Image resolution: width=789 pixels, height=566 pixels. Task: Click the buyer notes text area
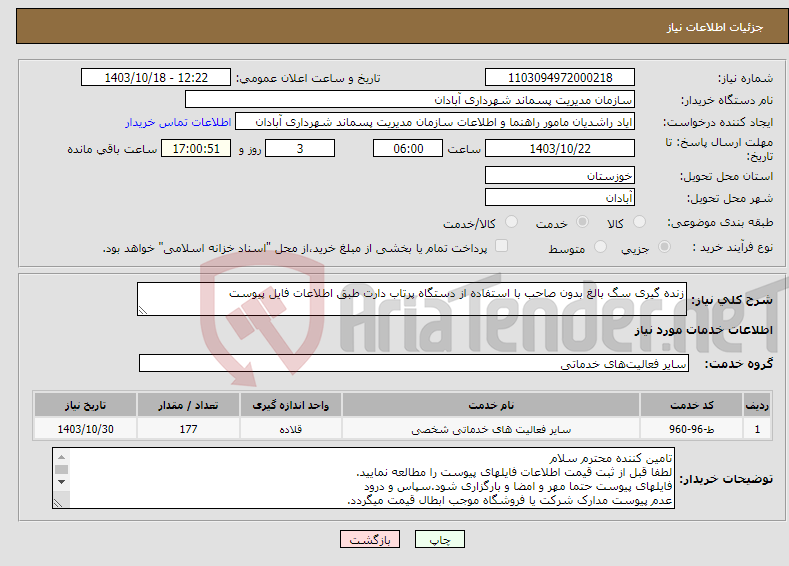(363, 478)
